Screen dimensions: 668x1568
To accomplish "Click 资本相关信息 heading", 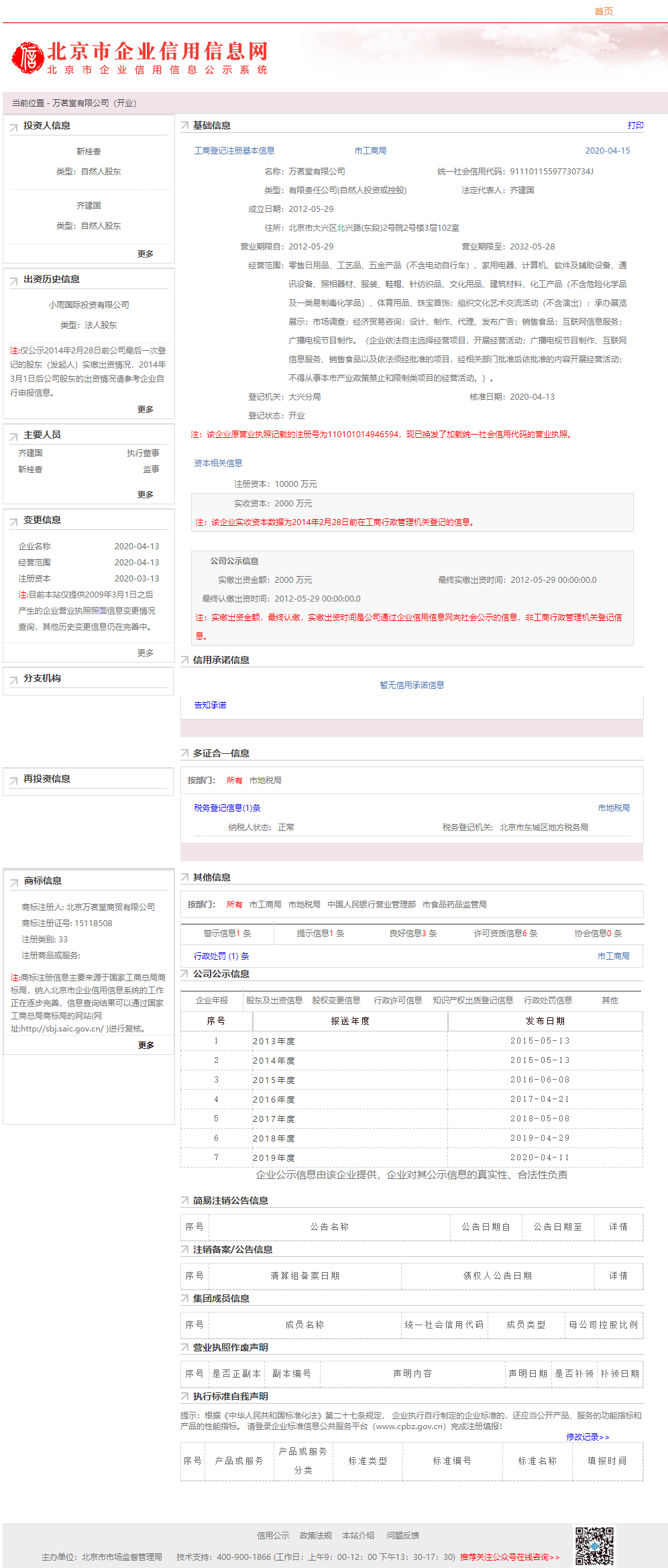I will click(x=218, y=463).
